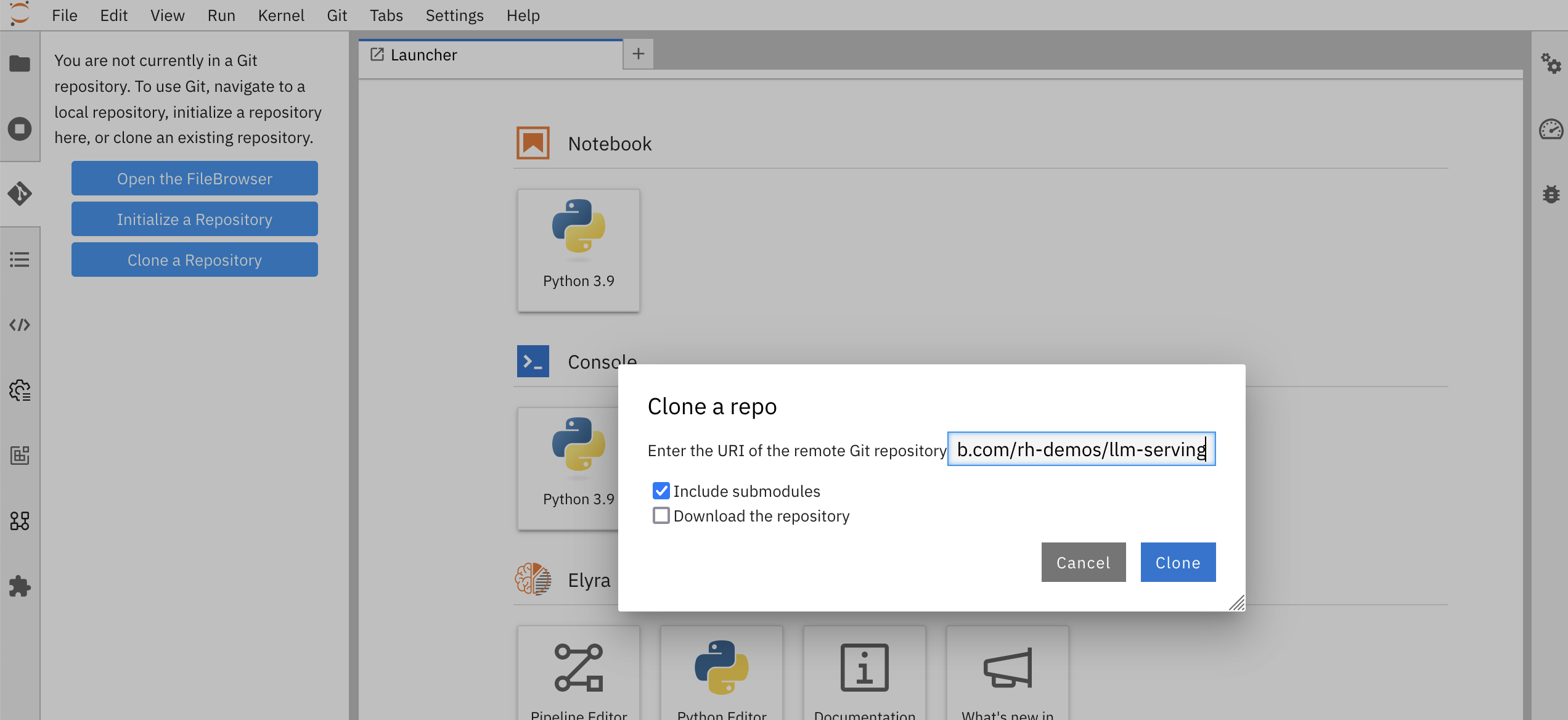Select the Git sidebar icon

tap(20, 194)
